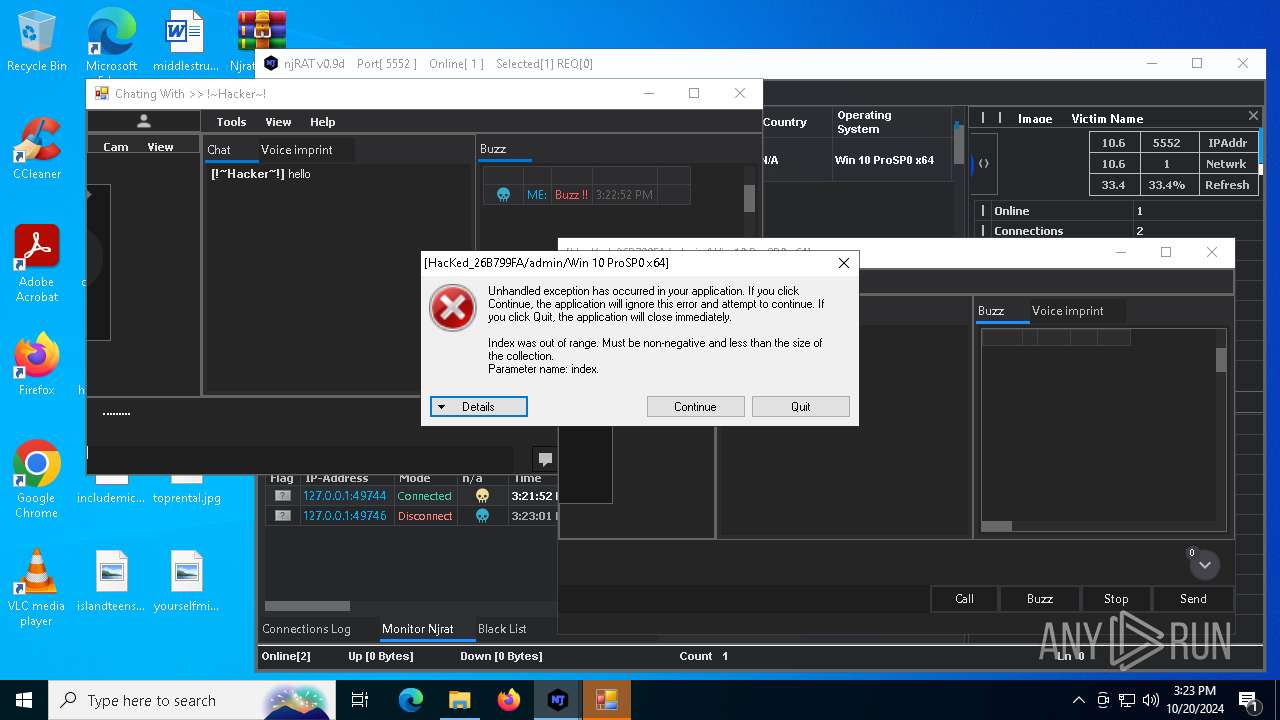
Task: Click the Cam column header
Action: [x=116, y=147]
